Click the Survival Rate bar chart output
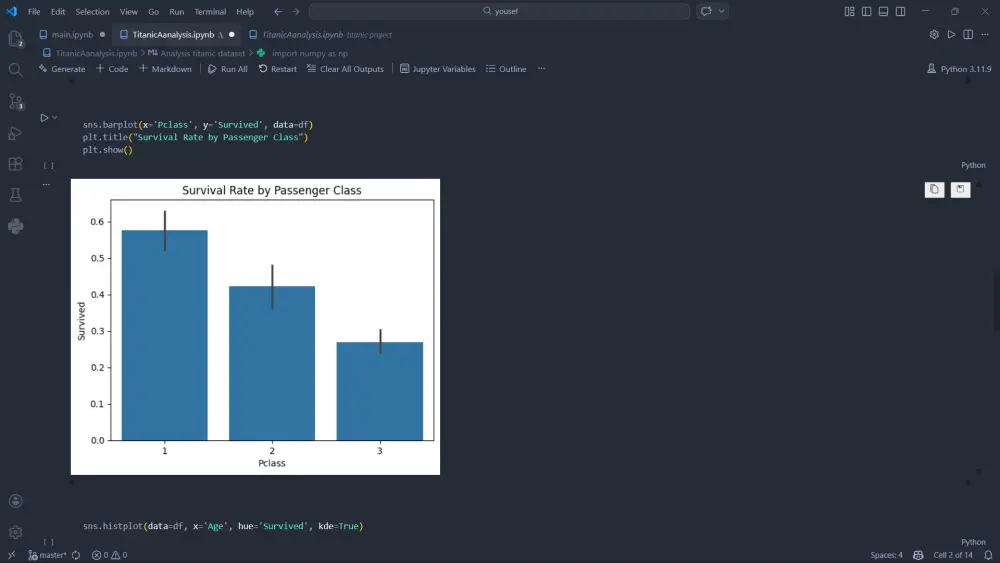Screen dimensions: 1000x563 coord(255,326)
